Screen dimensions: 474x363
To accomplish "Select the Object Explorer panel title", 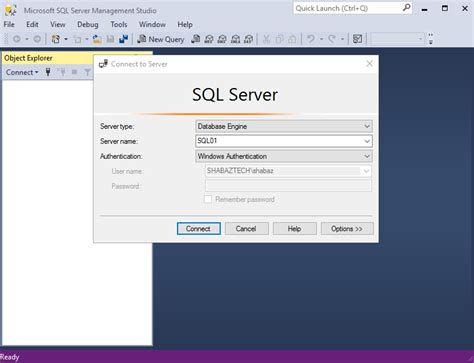I will pos(28,58).
